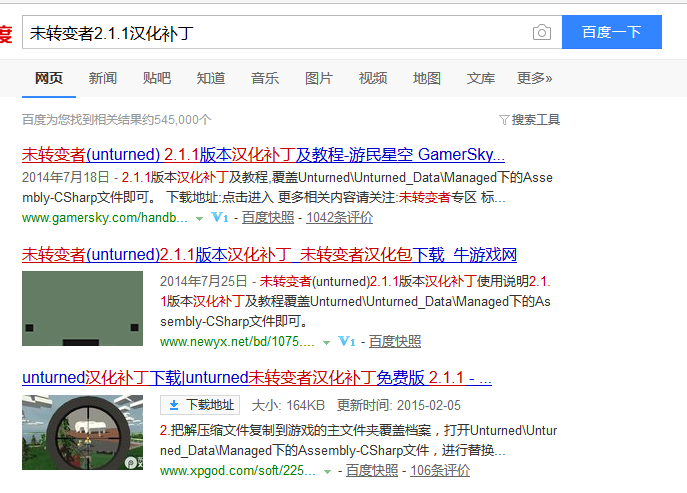Expand dropdown arrow next to xpgod URL
Screen dimensions: 687x493
327,472
